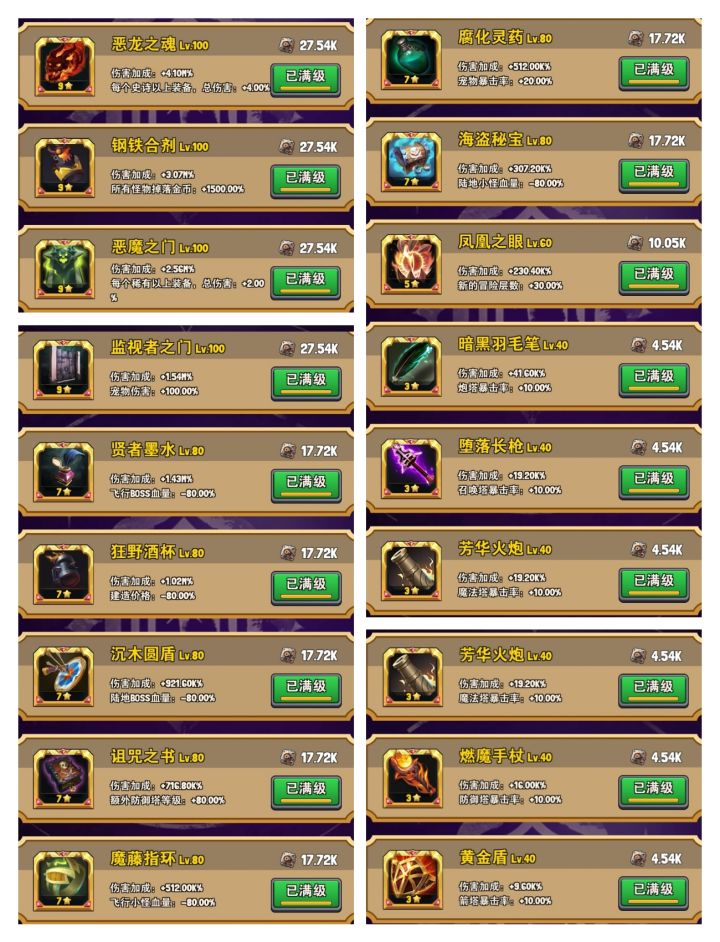Tap the 钢铁合剂 potion item icon

64,168
